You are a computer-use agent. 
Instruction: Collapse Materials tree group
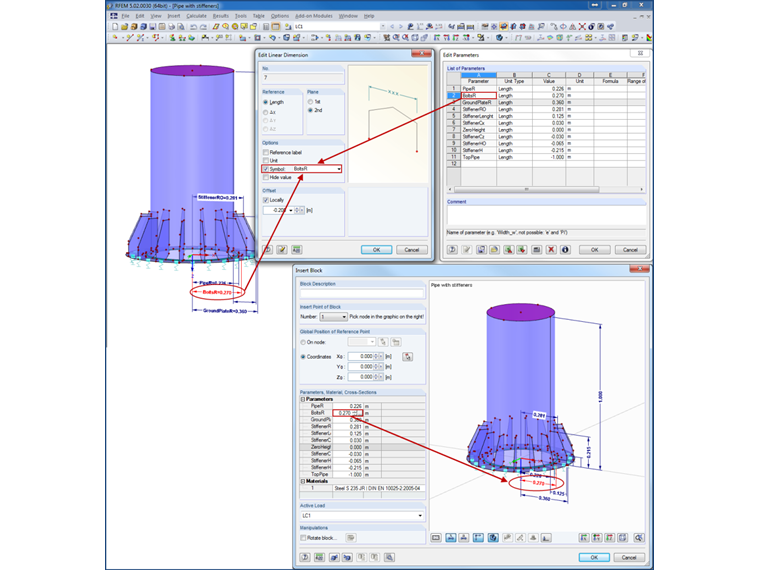click(x=303, y=481)
